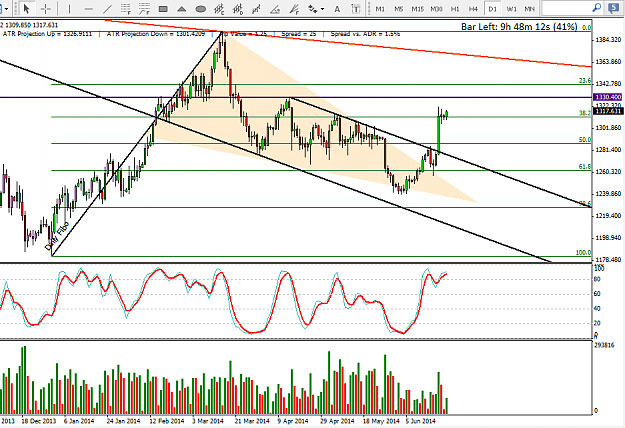Click the 'Daily Fibo' trendline label
625x428 pixels.
pyautogui.click(x=57, y=236)
